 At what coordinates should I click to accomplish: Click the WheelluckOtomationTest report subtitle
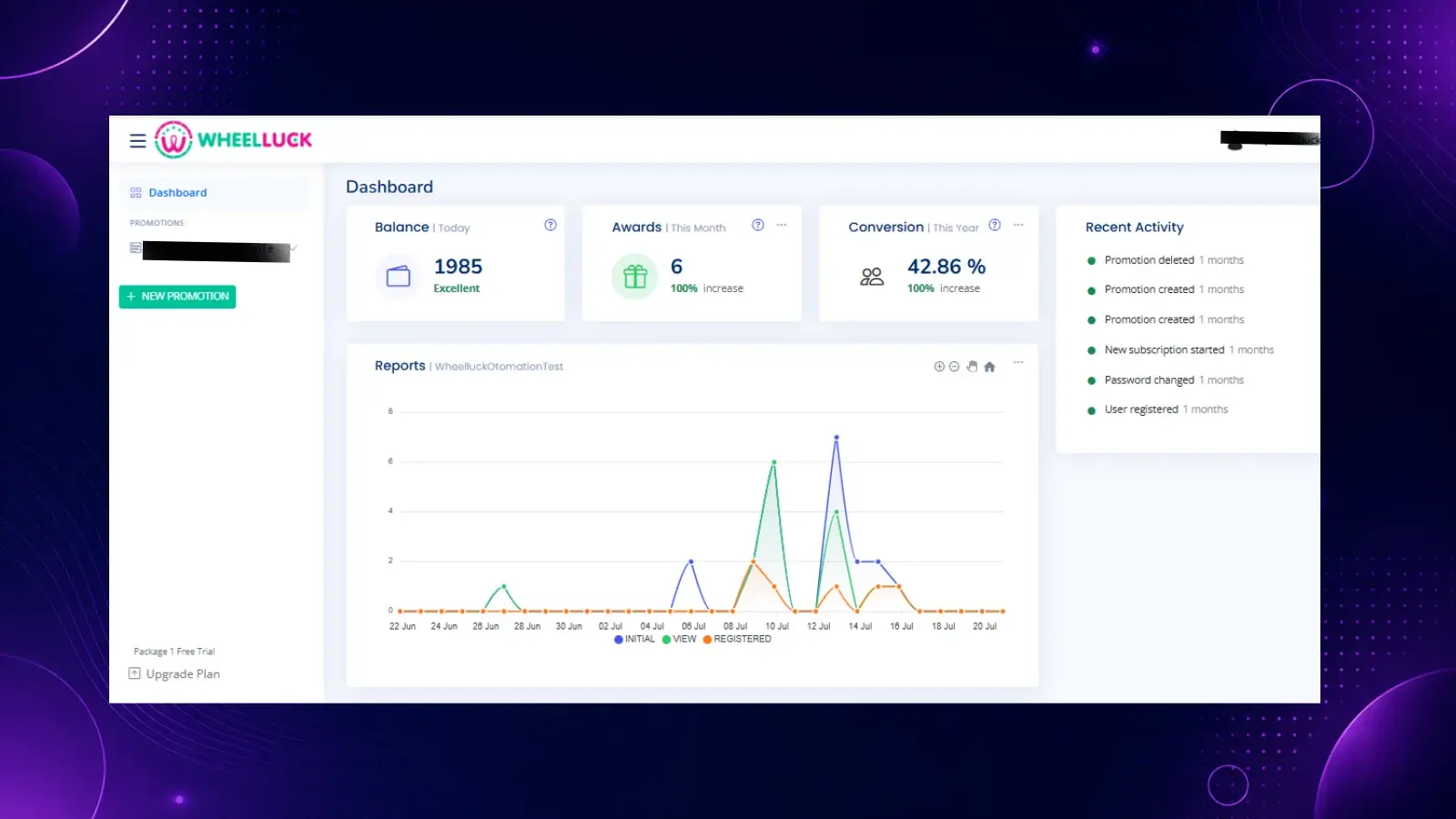tap(499, 367)
